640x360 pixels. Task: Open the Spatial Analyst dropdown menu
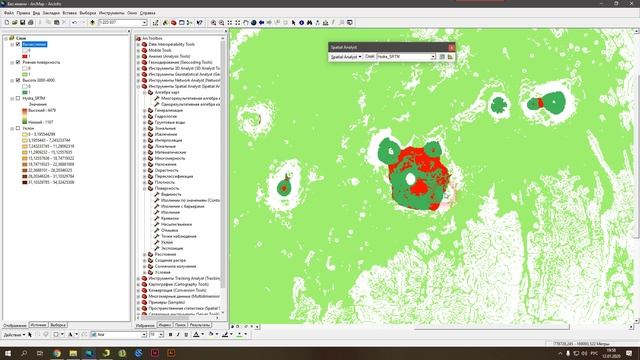(x=346, y=57)
